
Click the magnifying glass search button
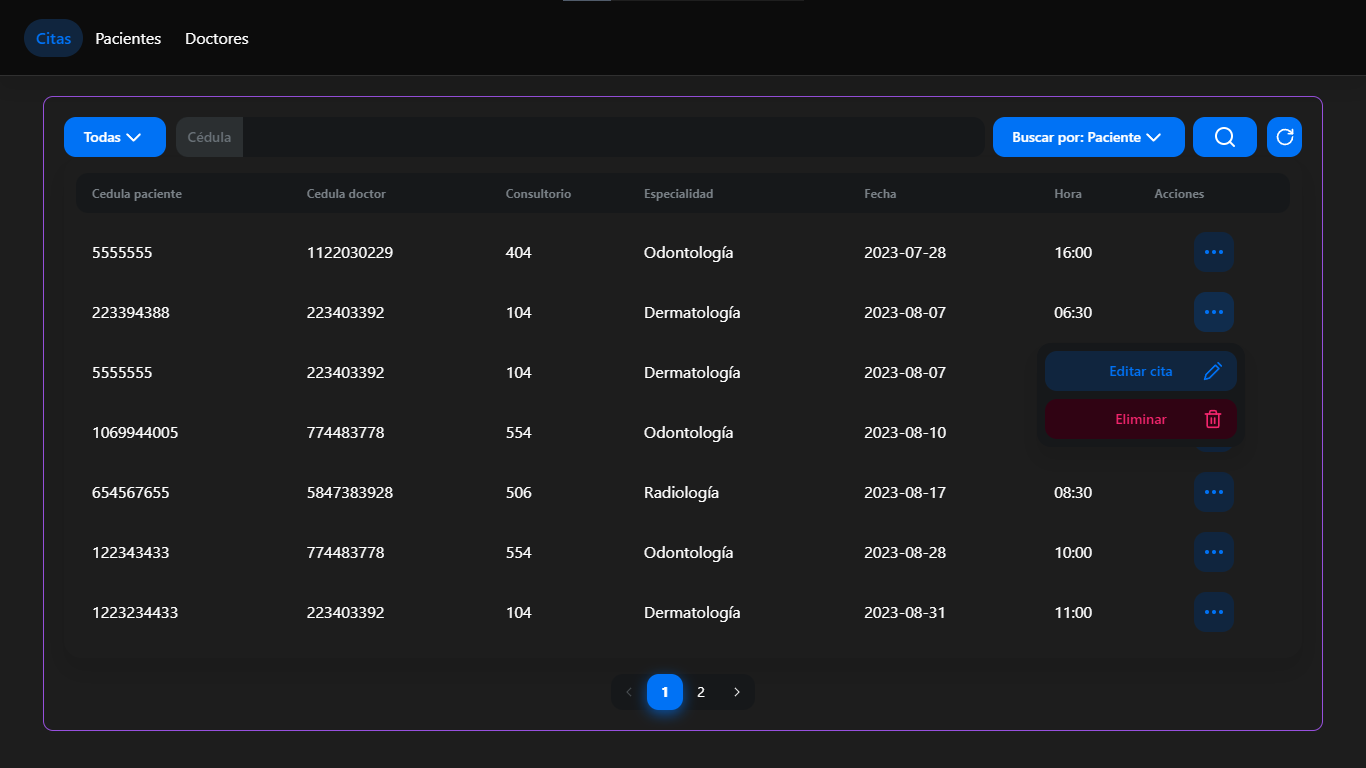tap(1224, 137)
